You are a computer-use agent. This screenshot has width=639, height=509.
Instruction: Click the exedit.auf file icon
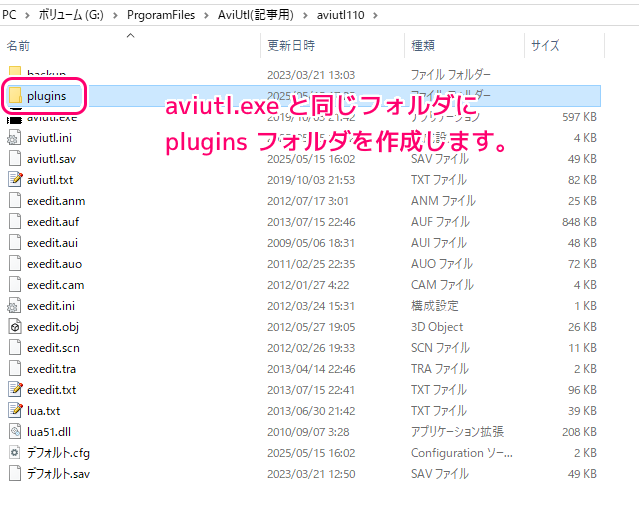click(15, 222)
